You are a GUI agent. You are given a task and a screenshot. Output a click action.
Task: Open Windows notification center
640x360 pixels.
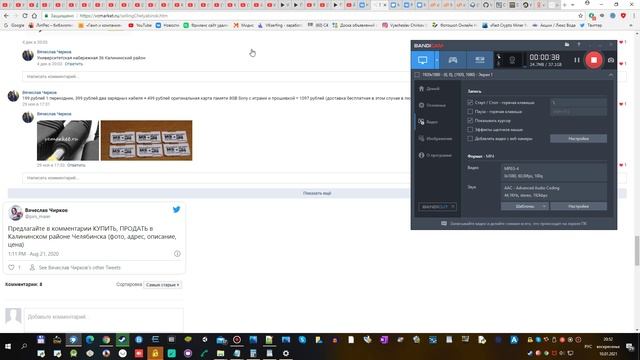(x=631, y=347)
